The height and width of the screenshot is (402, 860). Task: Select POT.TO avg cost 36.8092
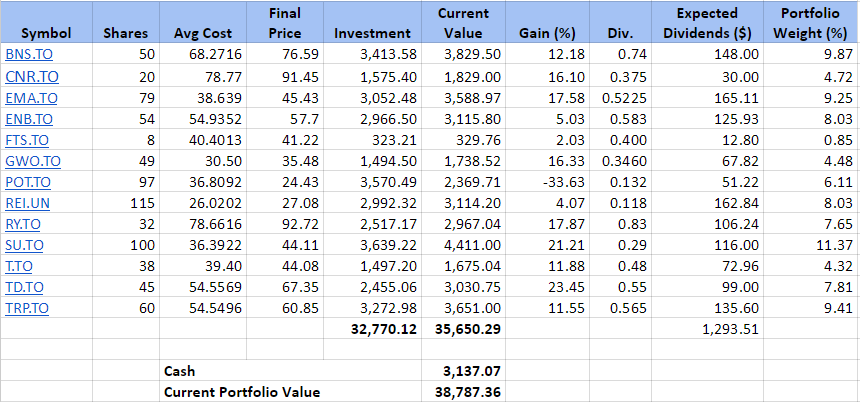(x=202, y=183)
